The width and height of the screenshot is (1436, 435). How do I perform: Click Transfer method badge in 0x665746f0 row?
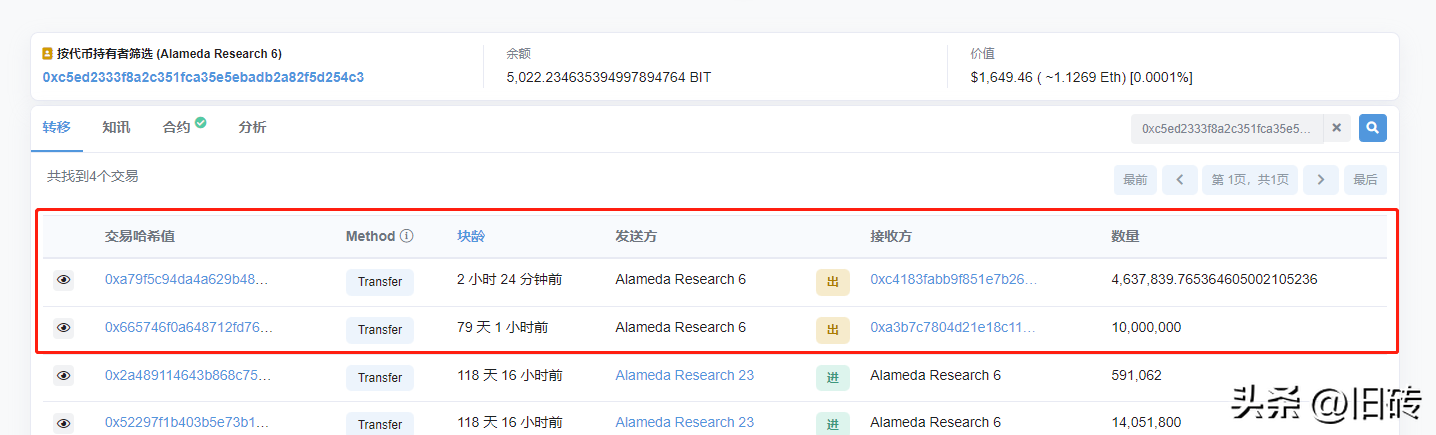[380, 330]
